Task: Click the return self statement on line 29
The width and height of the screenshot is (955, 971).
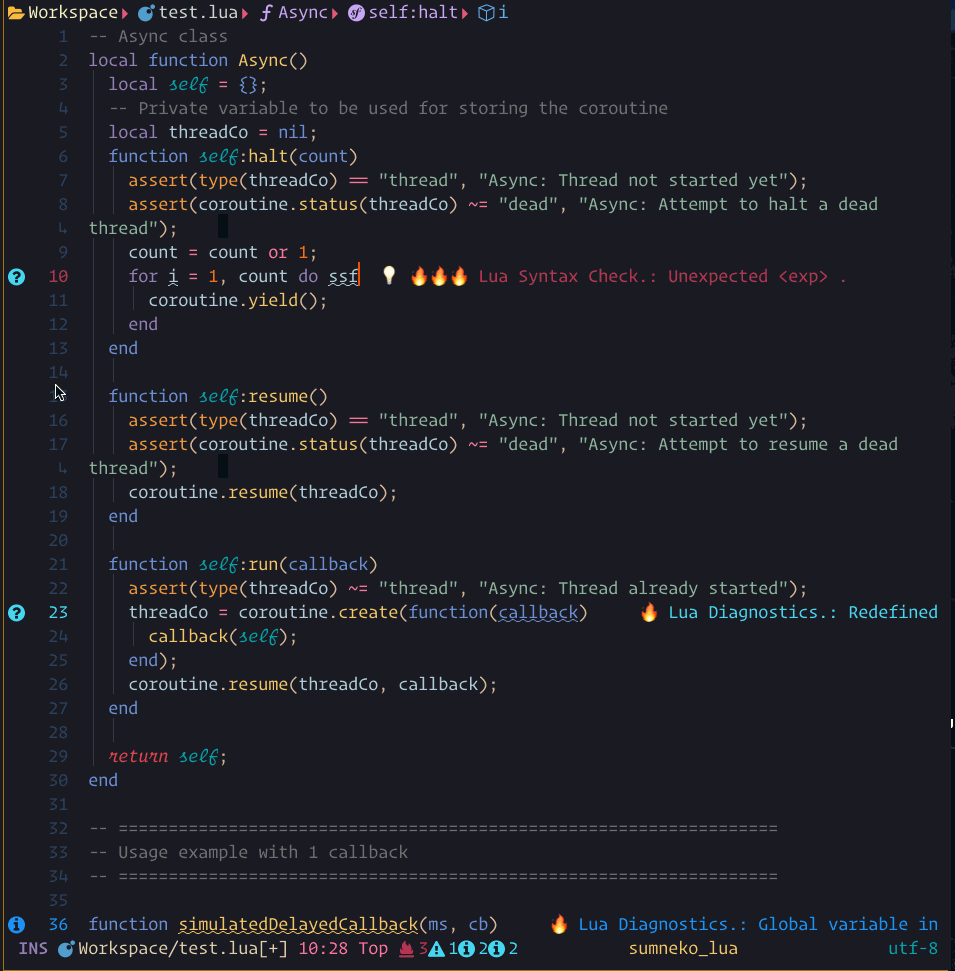Action: 167,757
